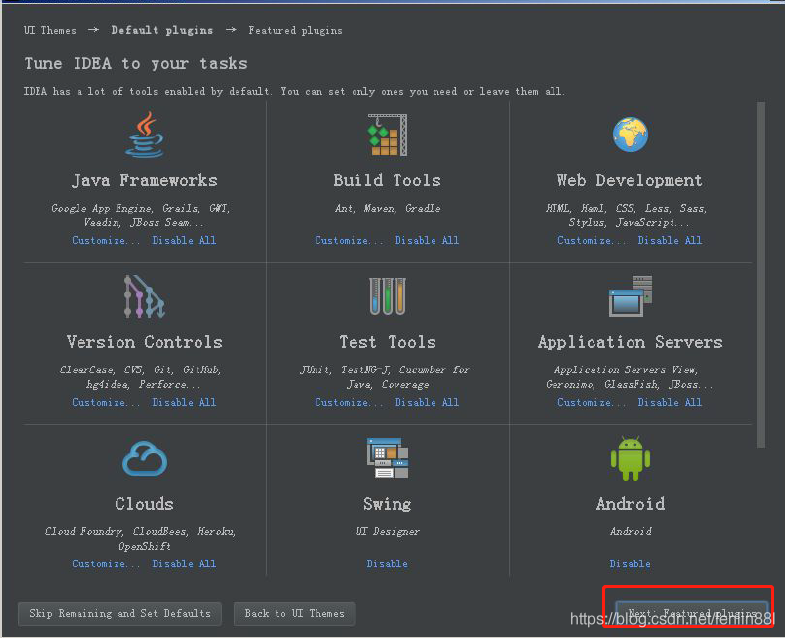Customize Build Tools plugins
The height and width of the screenshot is (638, 785).
click(349, 240)
